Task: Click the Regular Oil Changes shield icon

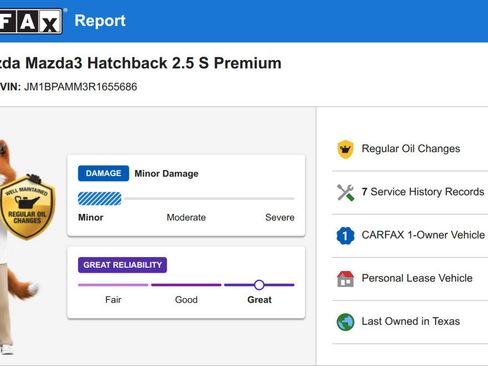Action: [345, 149]
